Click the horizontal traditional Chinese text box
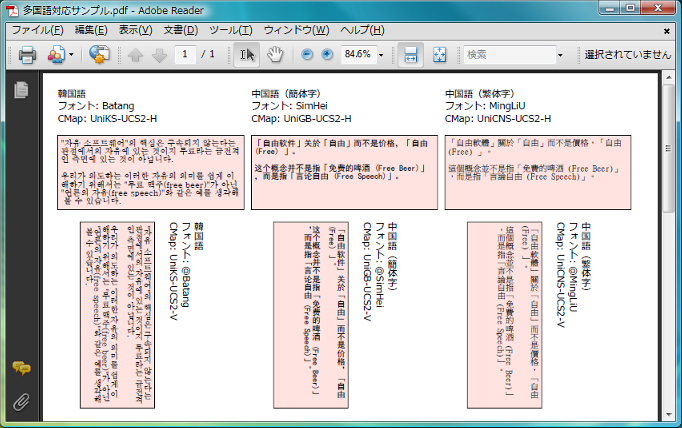 [538, 172]
